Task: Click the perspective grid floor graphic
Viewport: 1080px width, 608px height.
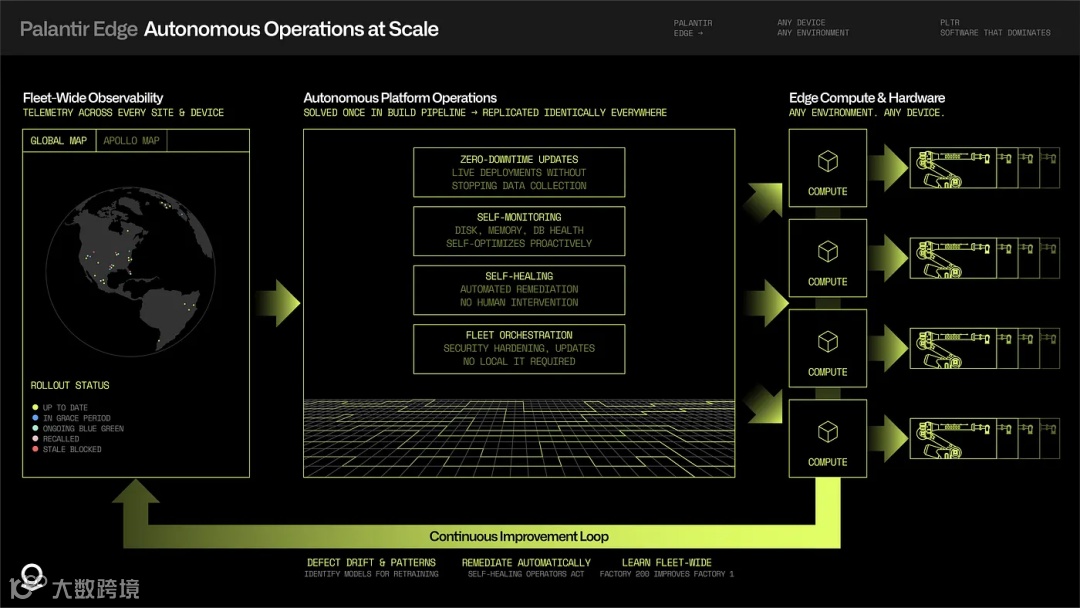Action: pos(519,438)
